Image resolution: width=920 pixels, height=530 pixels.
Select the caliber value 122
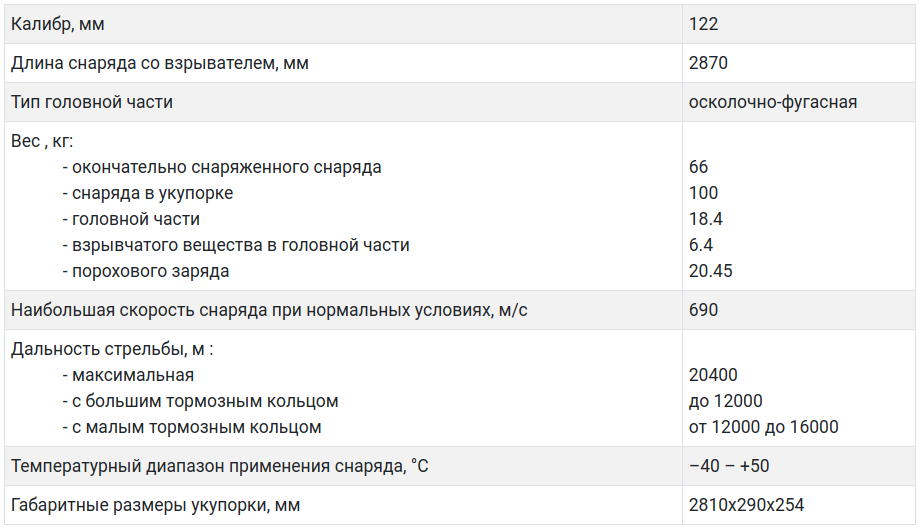pos(703,24)
